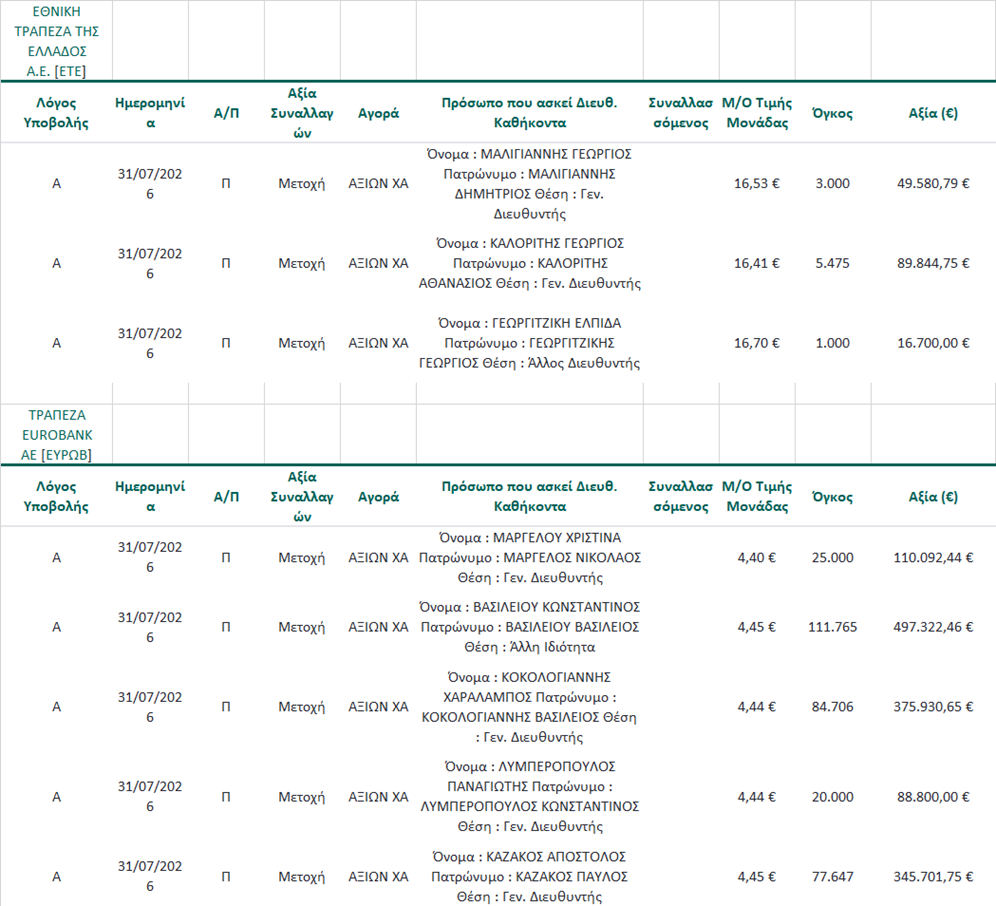Select volume cell 1.000

[833, 343]
